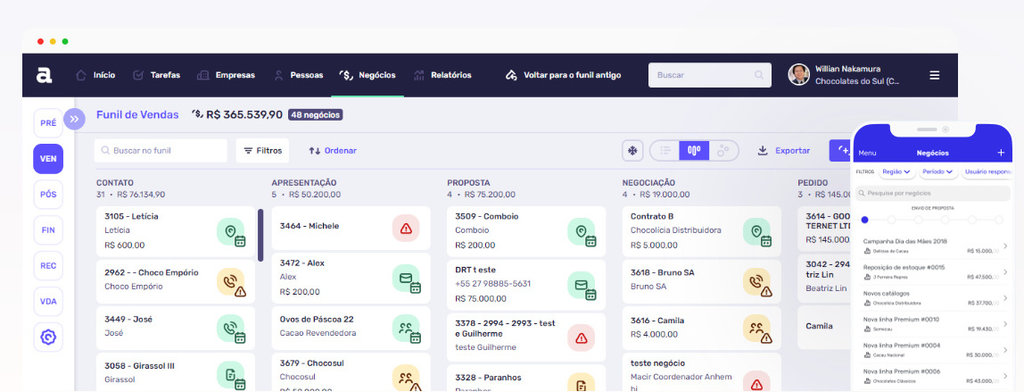
Task: Click Voltar para o funil antigo
Action: click(564, 75)
